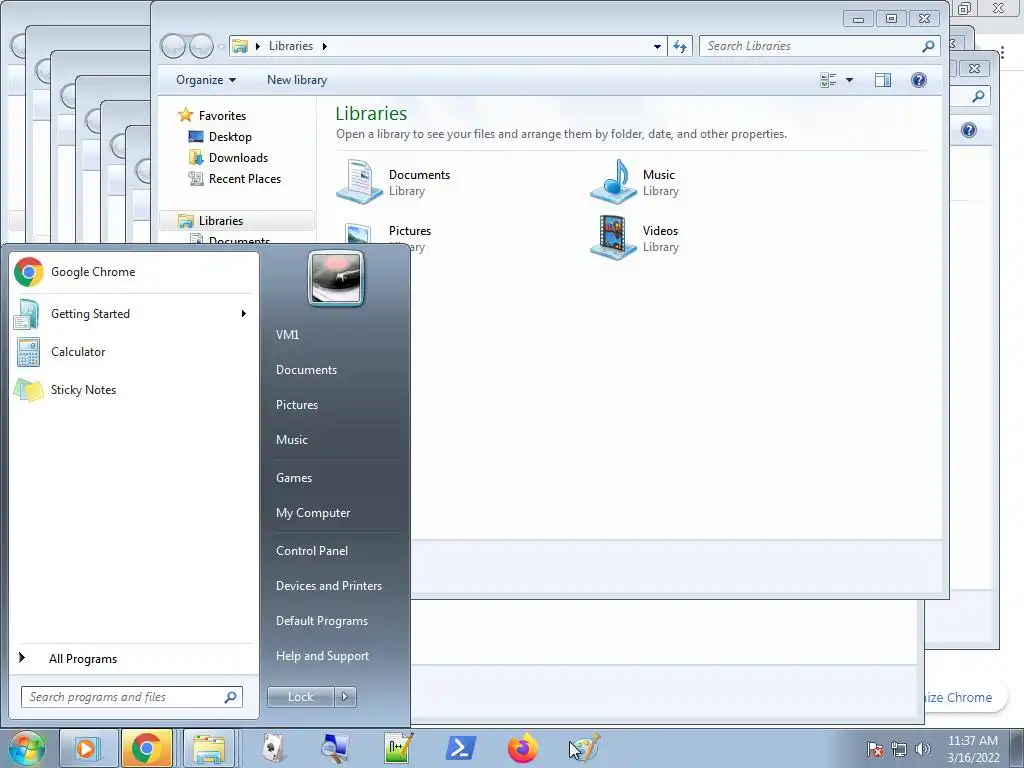Open Paint taskbar icon

(x=584, y=748)
